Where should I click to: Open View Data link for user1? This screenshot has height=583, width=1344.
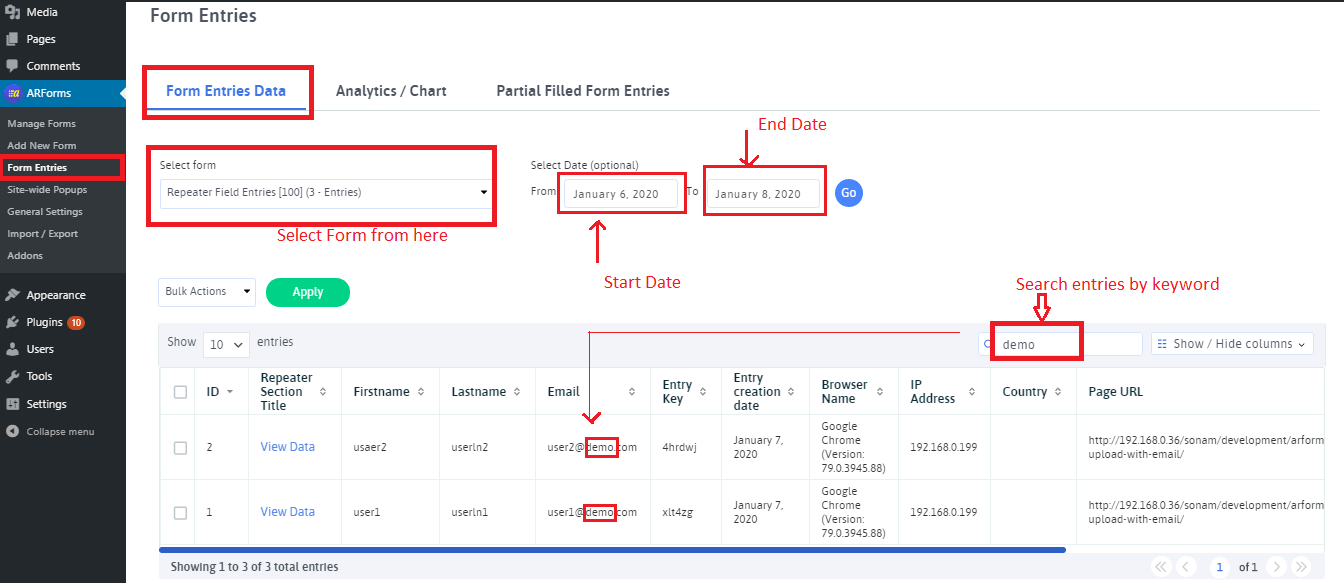[x=287, y=512]
